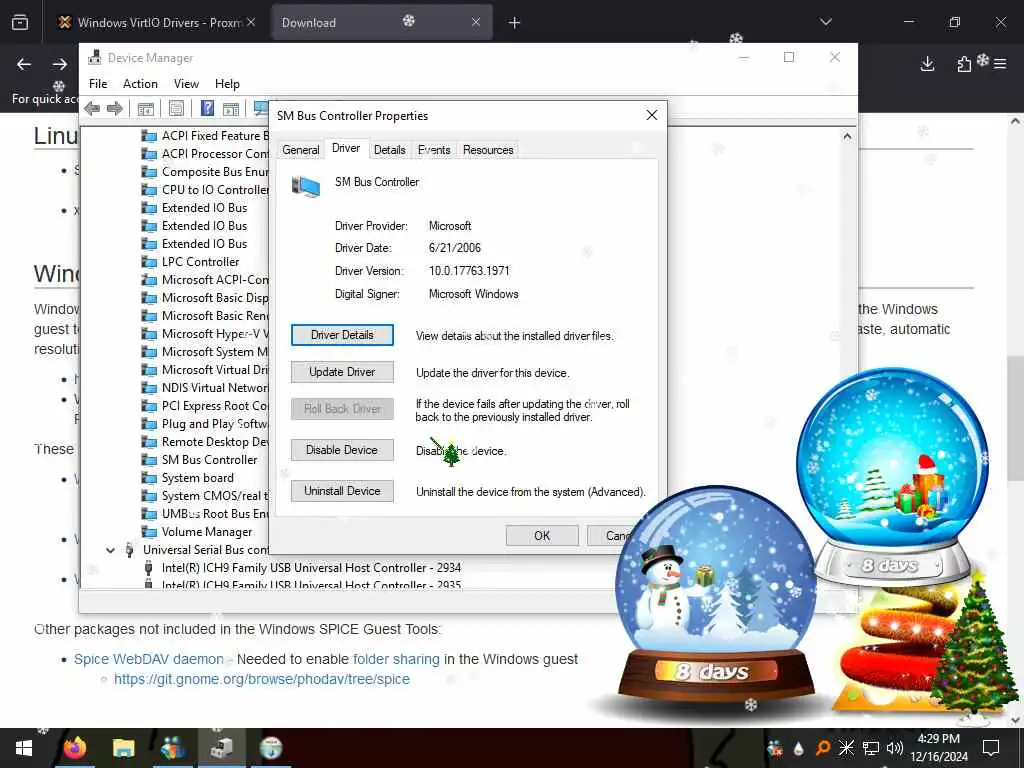The width and height of the screenshot is (1024, 768).
Task: Open the Help menu in Device Manager
Action: point(227,84)
